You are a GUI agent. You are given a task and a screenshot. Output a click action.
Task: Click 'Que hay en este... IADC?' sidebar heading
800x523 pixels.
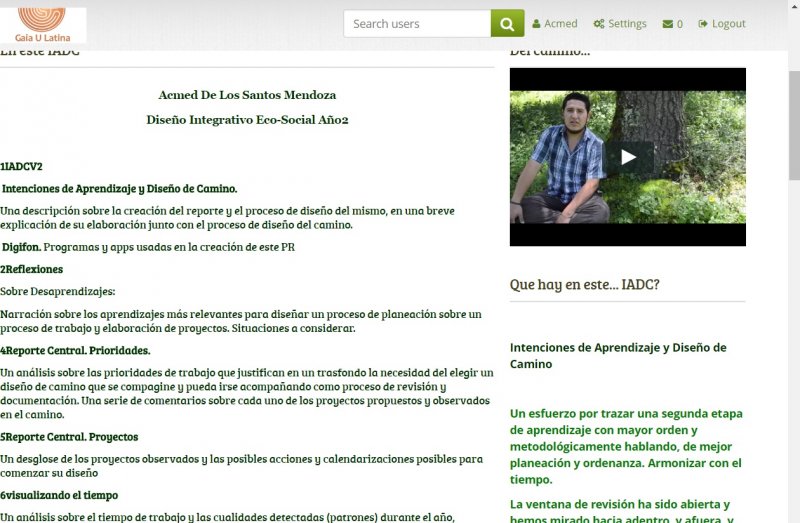[x=585, y=284]
